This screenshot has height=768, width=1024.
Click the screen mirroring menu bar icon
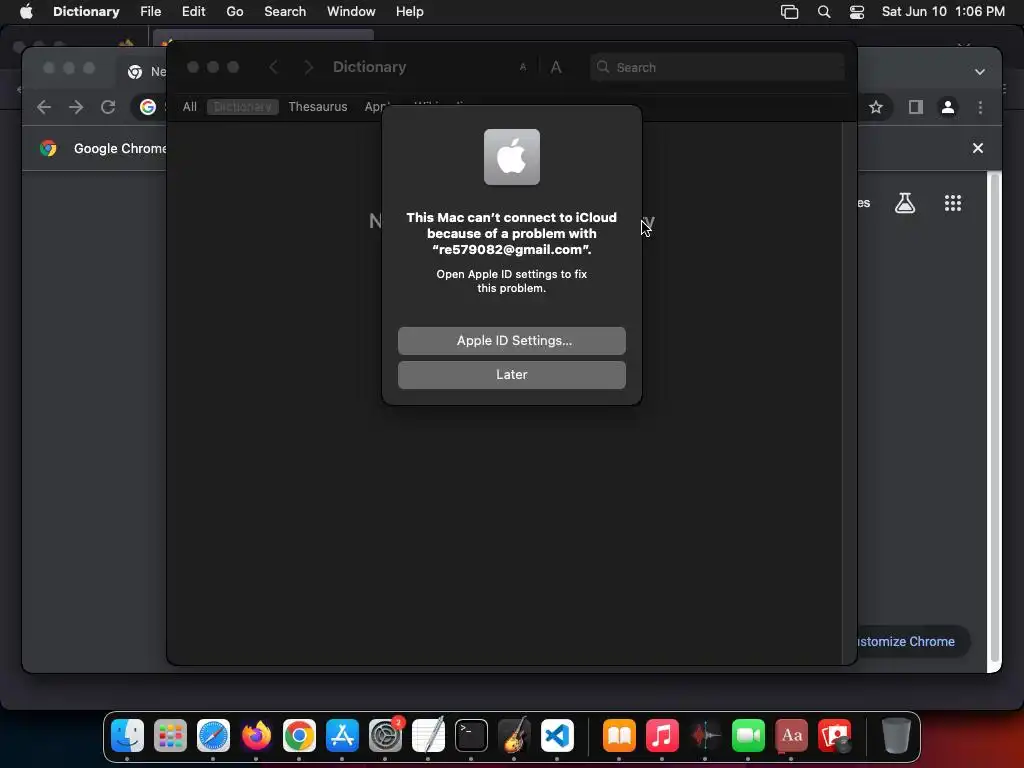click(x=790, y=12)
